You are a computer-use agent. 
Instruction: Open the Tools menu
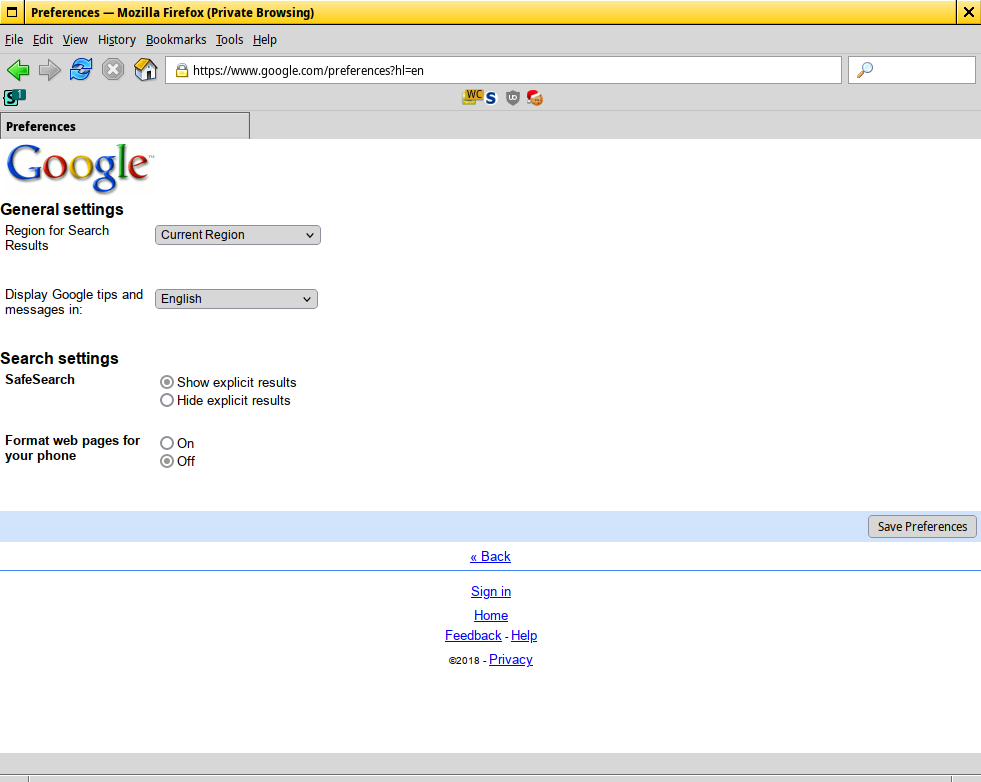[x=229, y=39]
